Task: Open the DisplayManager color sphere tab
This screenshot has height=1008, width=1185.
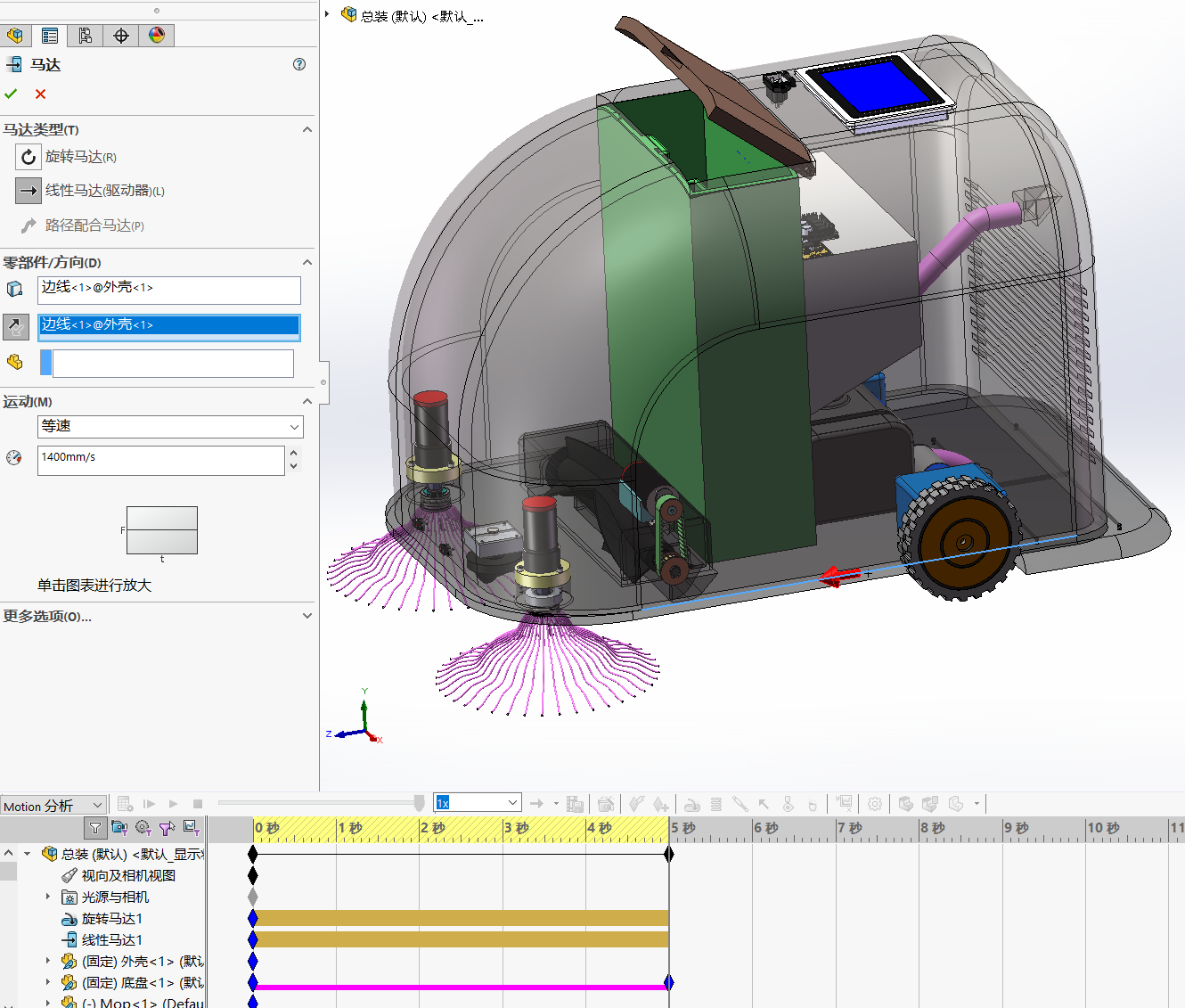Action: 157,36
